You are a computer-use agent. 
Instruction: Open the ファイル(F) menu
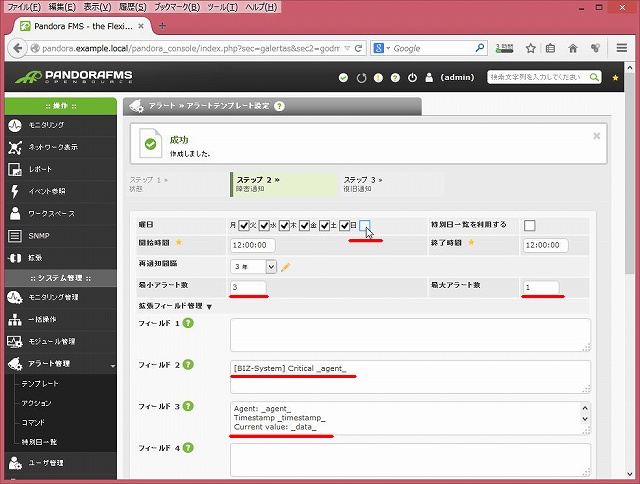click(x=24, y=7)
